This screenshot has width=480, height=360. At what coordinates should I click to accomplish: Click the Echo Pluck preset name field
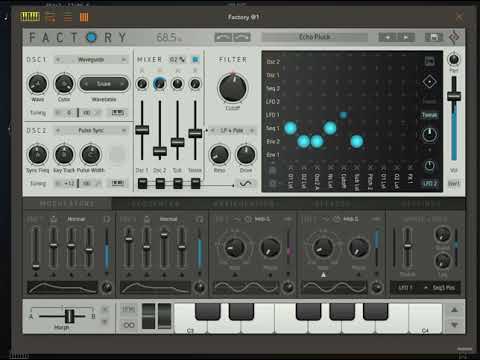coord(315,37)
